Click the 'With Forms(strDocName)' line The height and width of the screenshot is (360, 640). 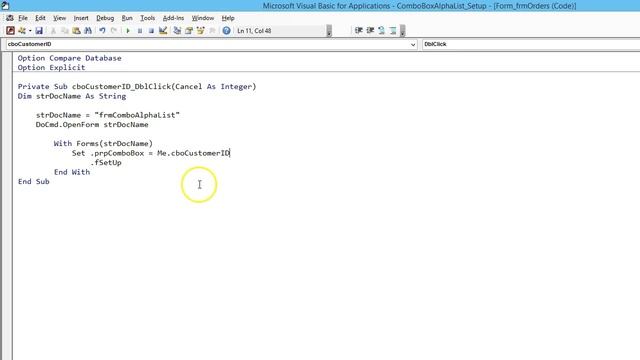(103, 144)
